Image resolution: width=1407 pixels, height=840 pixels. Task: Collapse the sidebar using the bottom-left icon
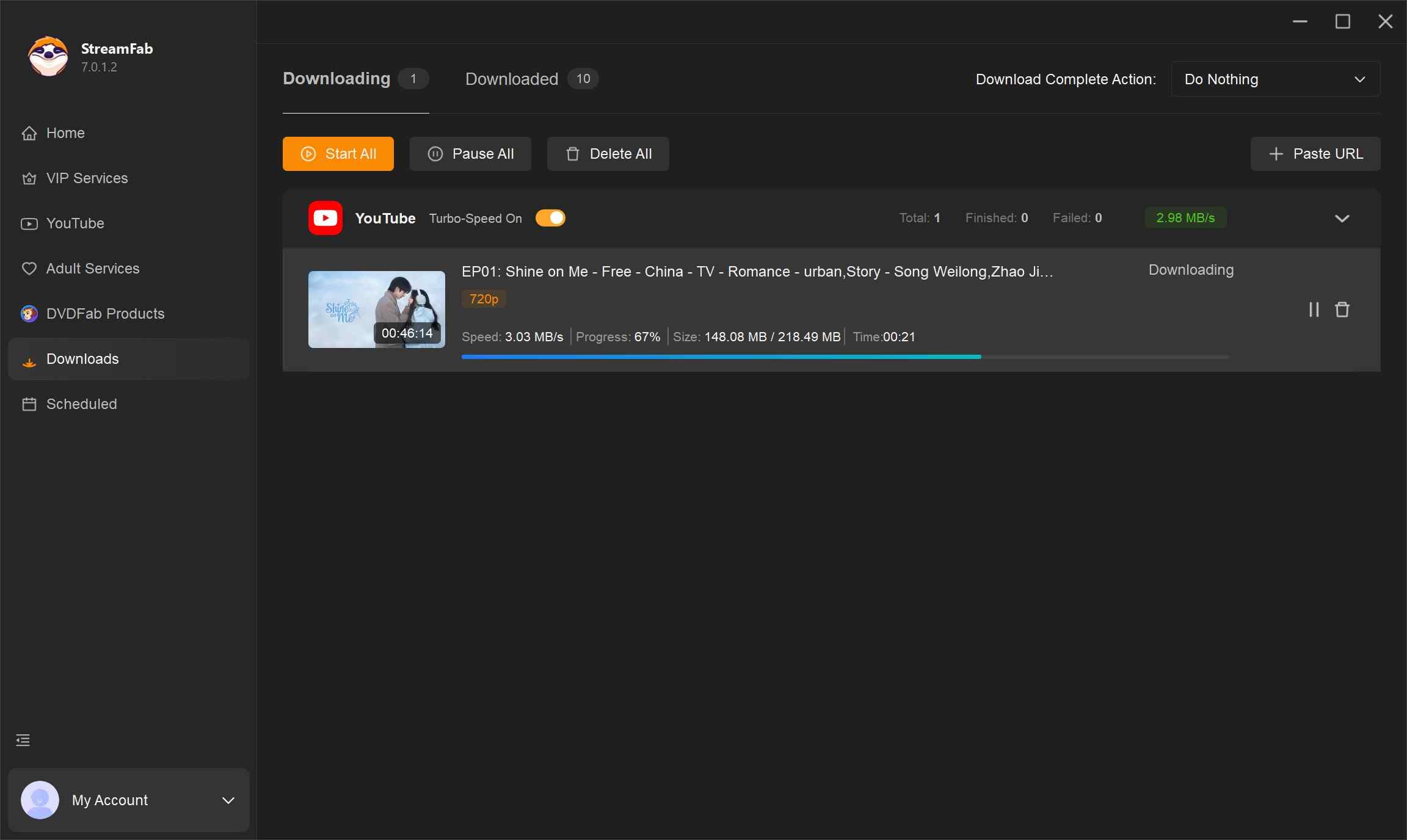tap(22, 740)
